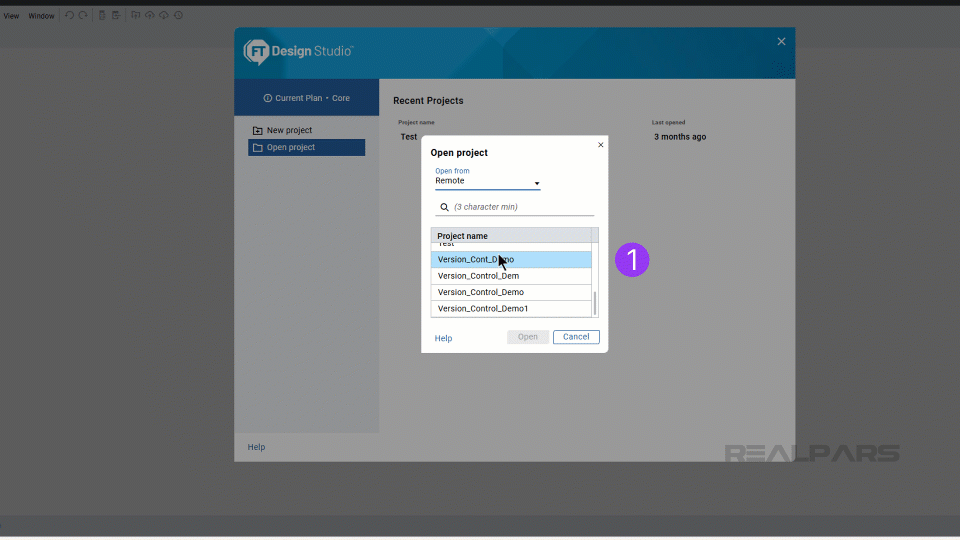This screenshot has width=960, height=540.
Task: Click Test in Recent Projects list
Action: coord(409,137)
